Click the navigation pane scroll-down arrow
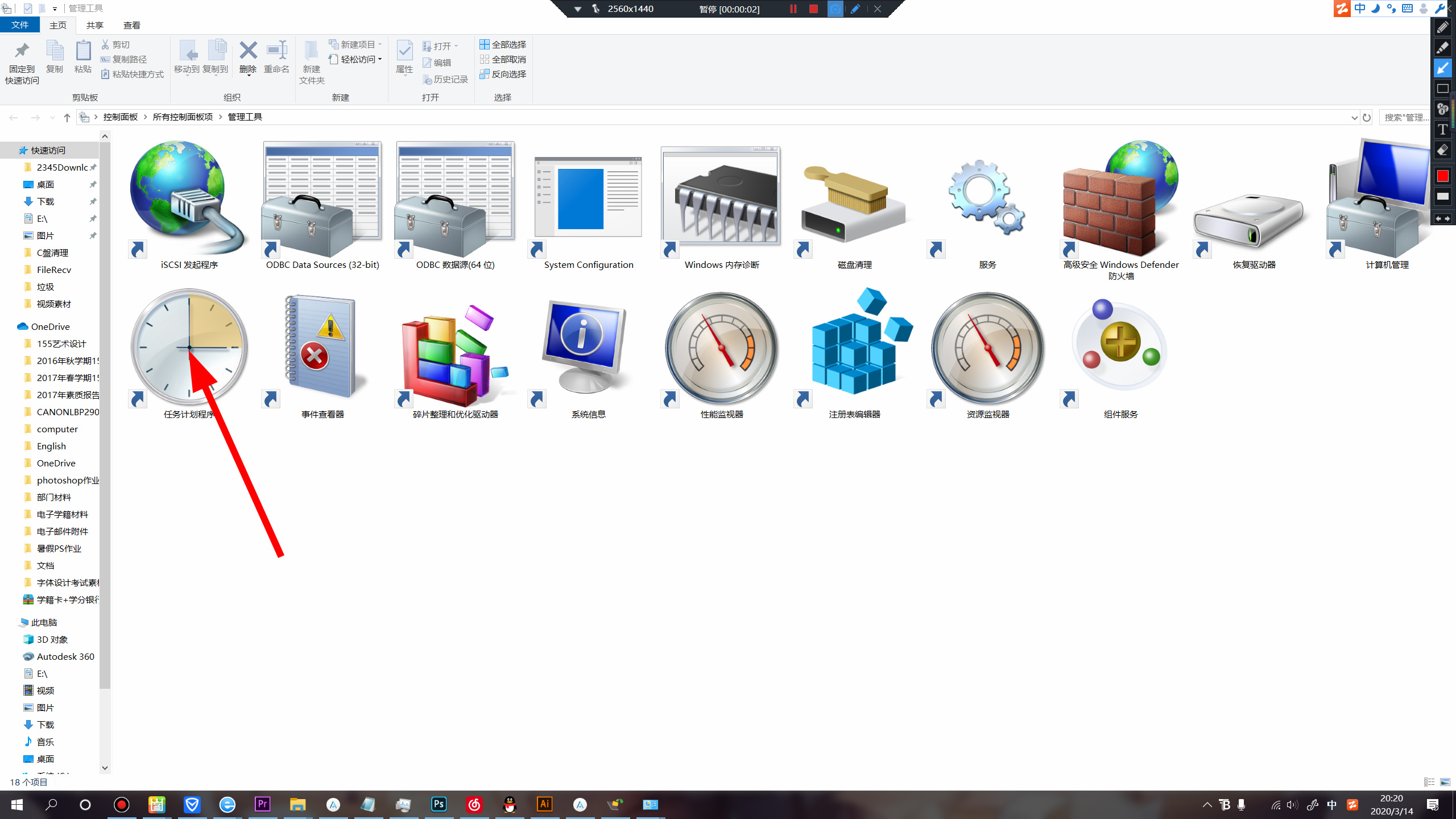The height and width of the screenshot is (819, 1456). 105,768
